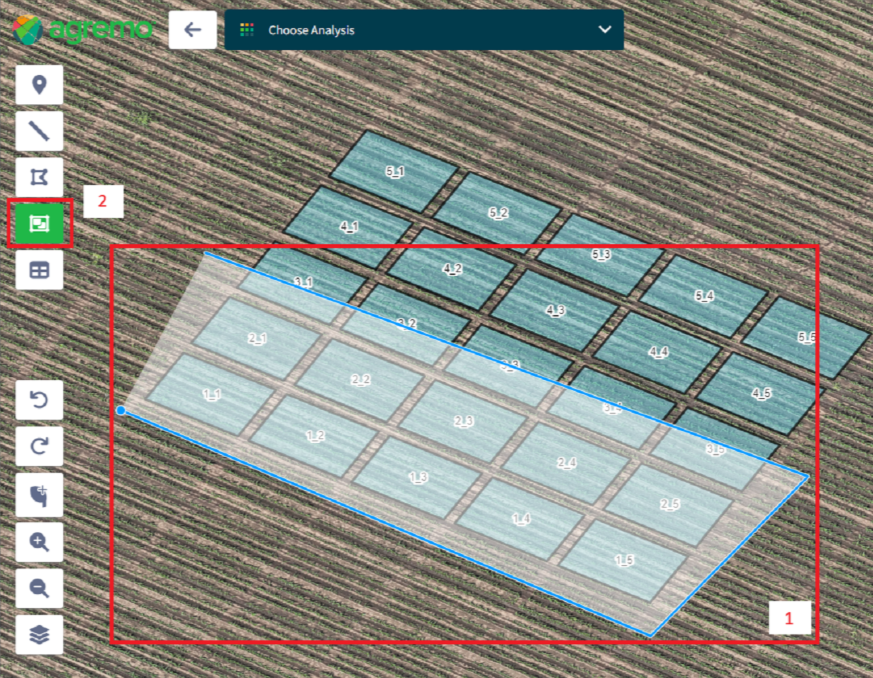Open the plot grid table tool
Image resolution: width=873 pixels, height=678 pixels.
click(40, 270)
